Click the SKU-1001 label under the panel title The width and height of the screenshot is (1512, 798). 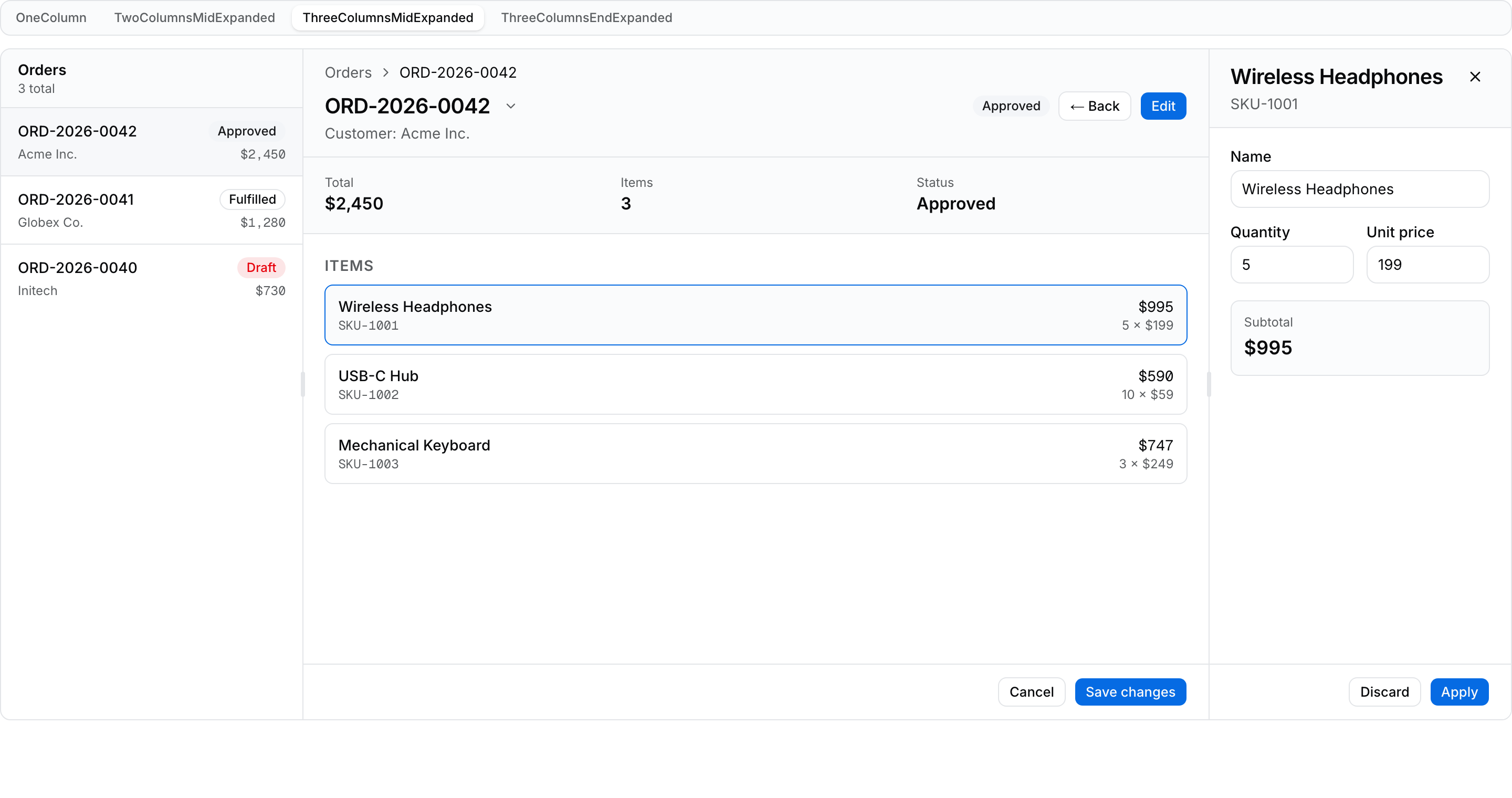click(x=1264, y=104)
